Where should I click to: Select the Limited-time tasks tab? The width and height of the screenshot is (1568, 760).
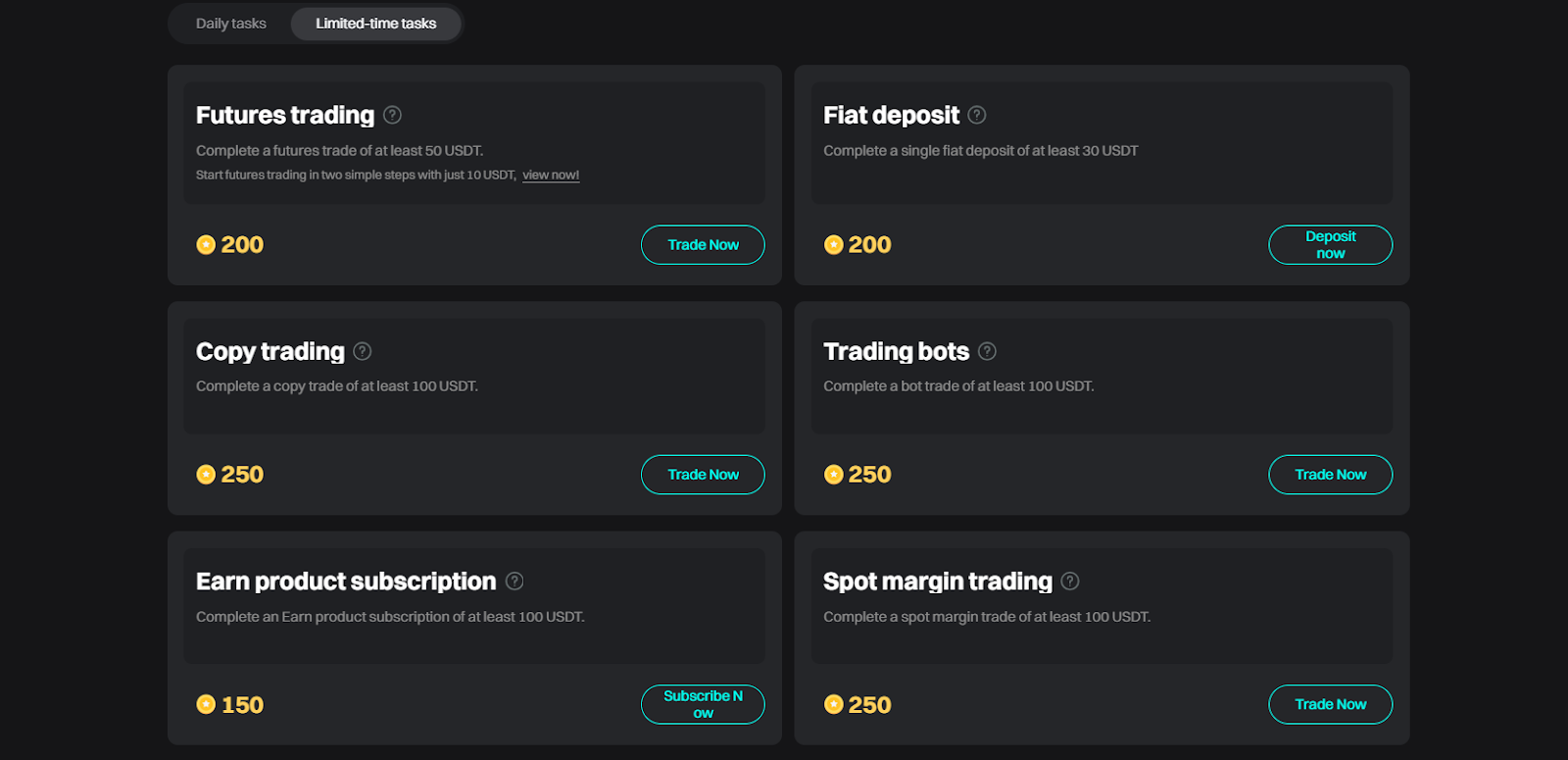point(375,24)
